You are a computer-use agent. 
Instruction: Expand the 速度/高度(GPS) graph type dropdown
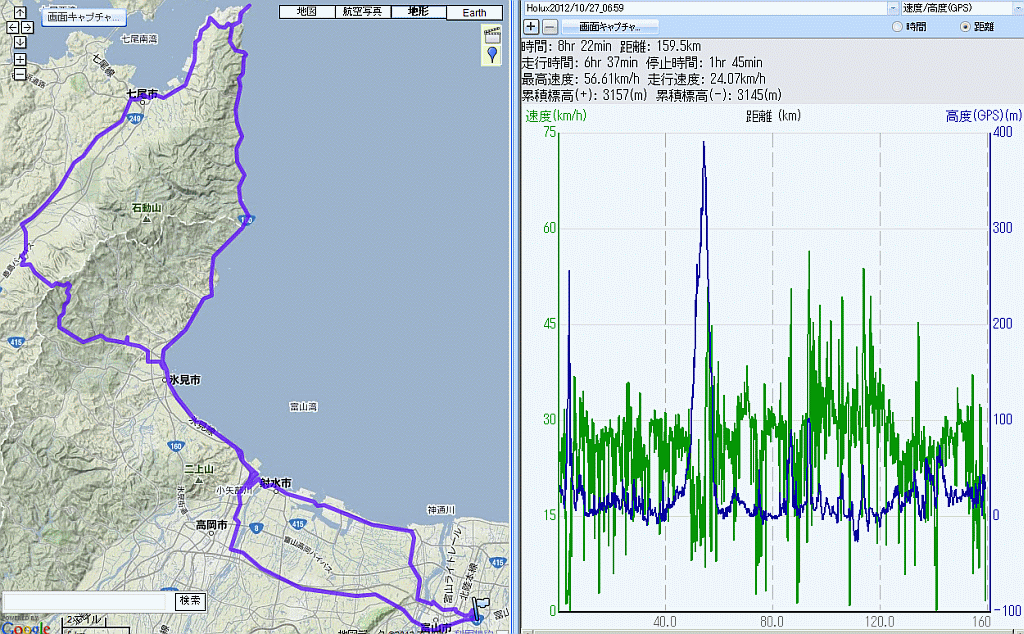coord(1017,8)
